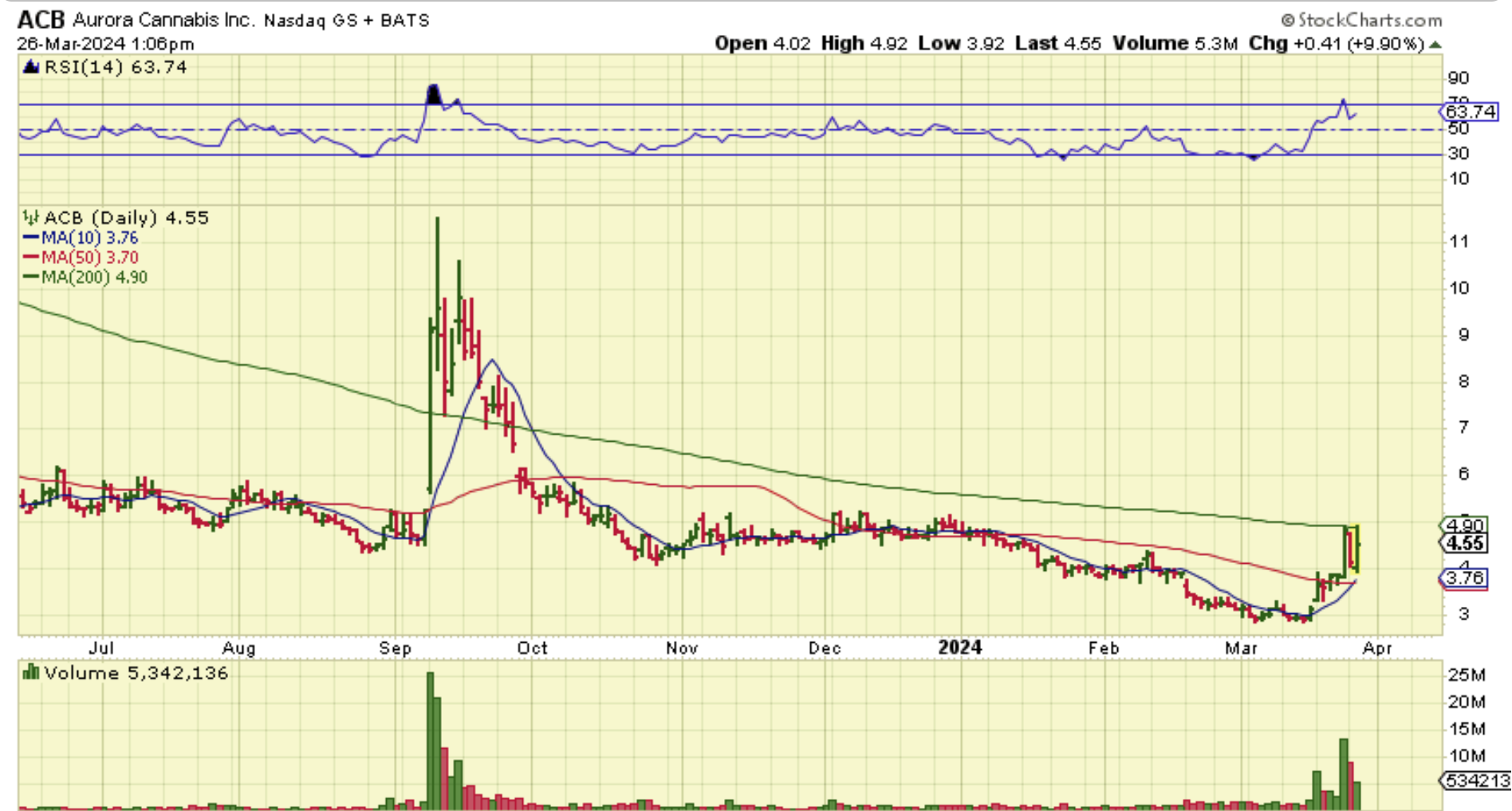This screenshot has height=811, width=1512.
Task: Click the Dec month label on the time axis
Action: pyautogui.click(x=825, y=648)
